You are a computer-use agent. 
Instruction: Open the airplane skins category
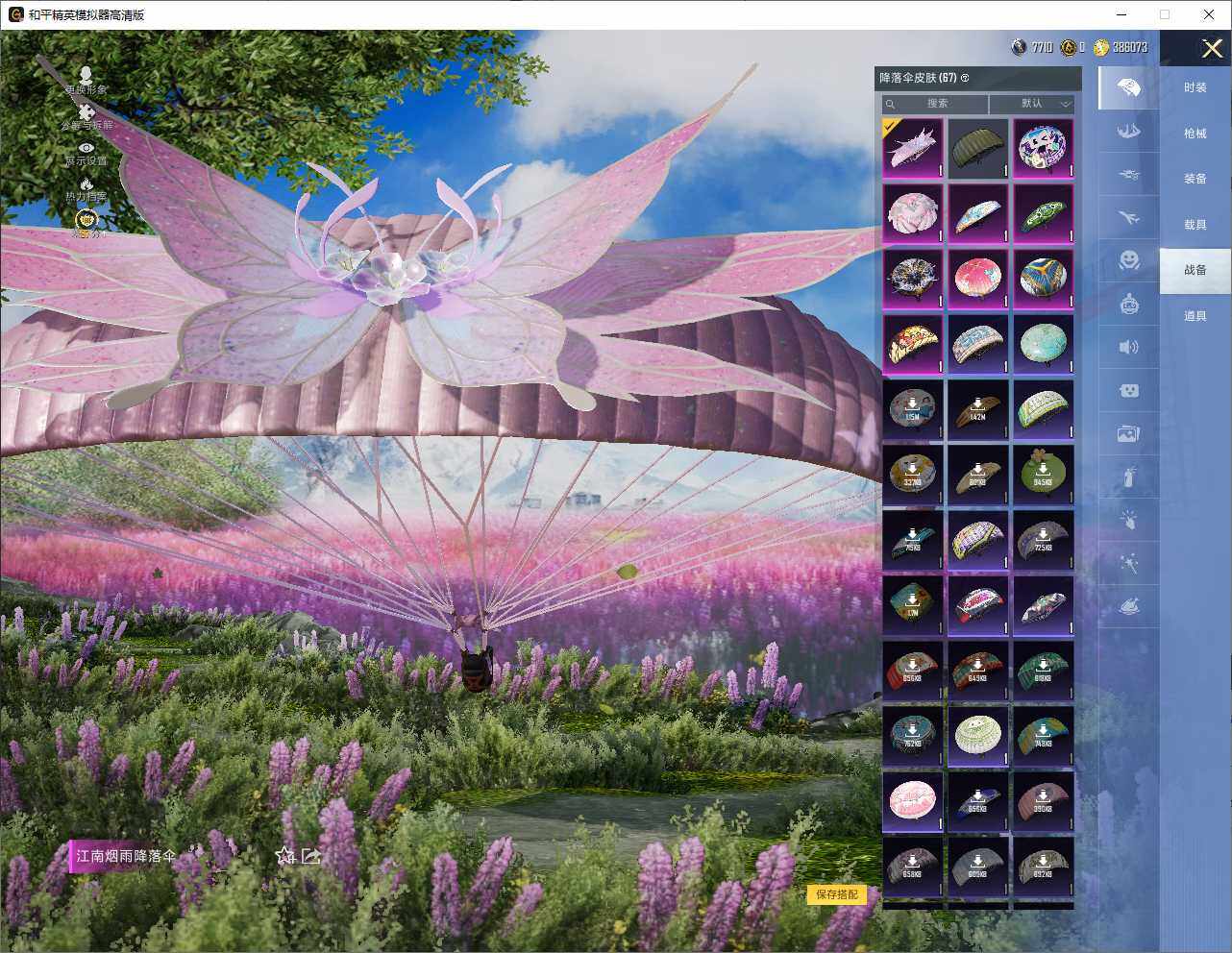pos(1129,219)
